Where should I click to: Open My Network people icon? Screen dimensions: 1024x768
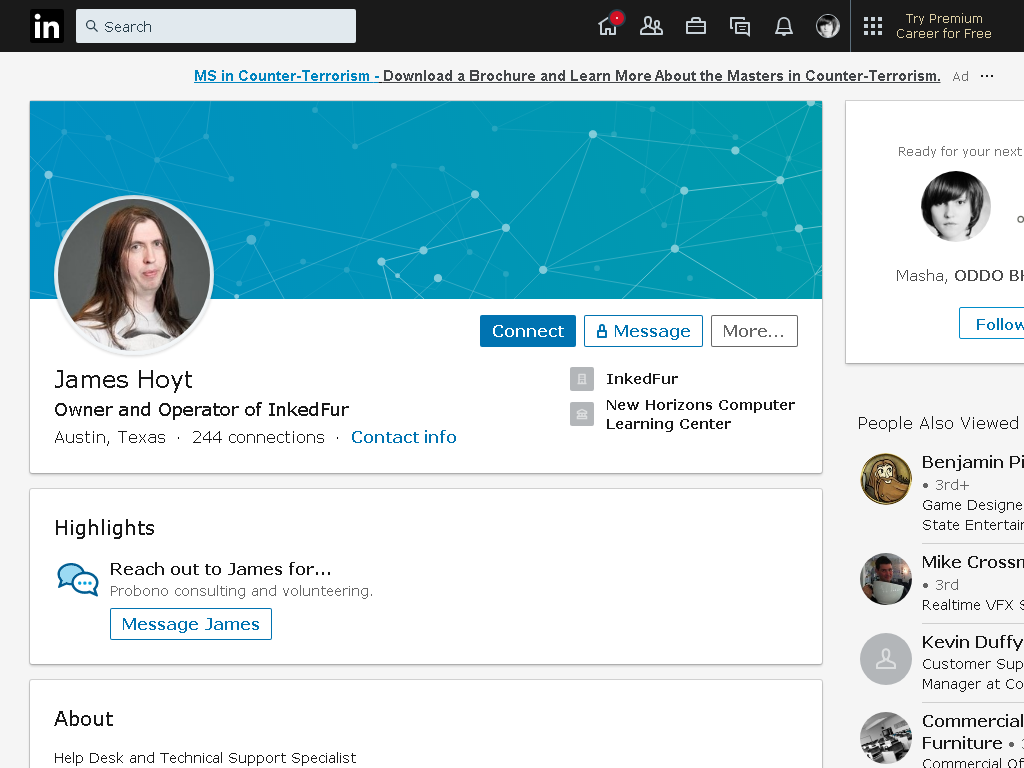pyautogui.click(x=651, y=26)
